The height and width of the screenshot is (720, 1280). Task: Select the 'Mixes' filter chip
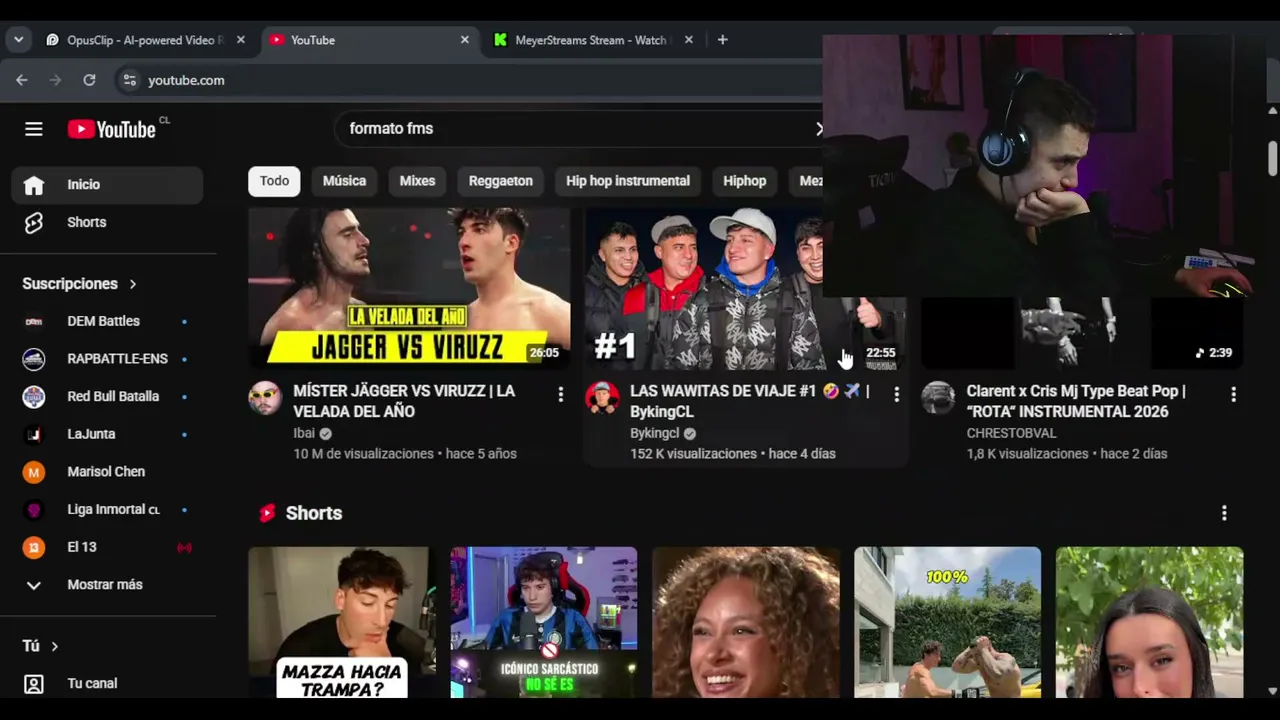pos(417,181)
